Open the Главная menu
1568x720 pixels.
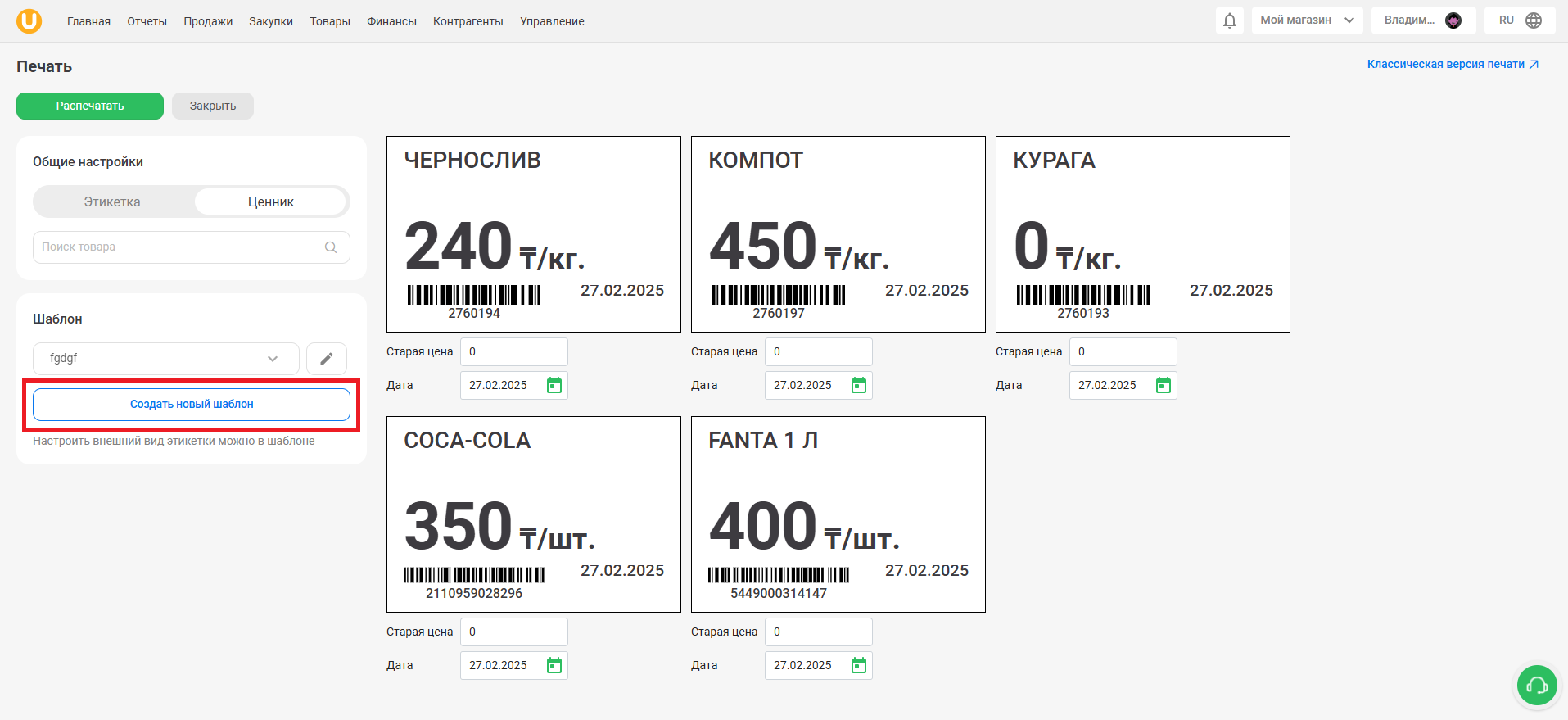(x=88, y=21)
